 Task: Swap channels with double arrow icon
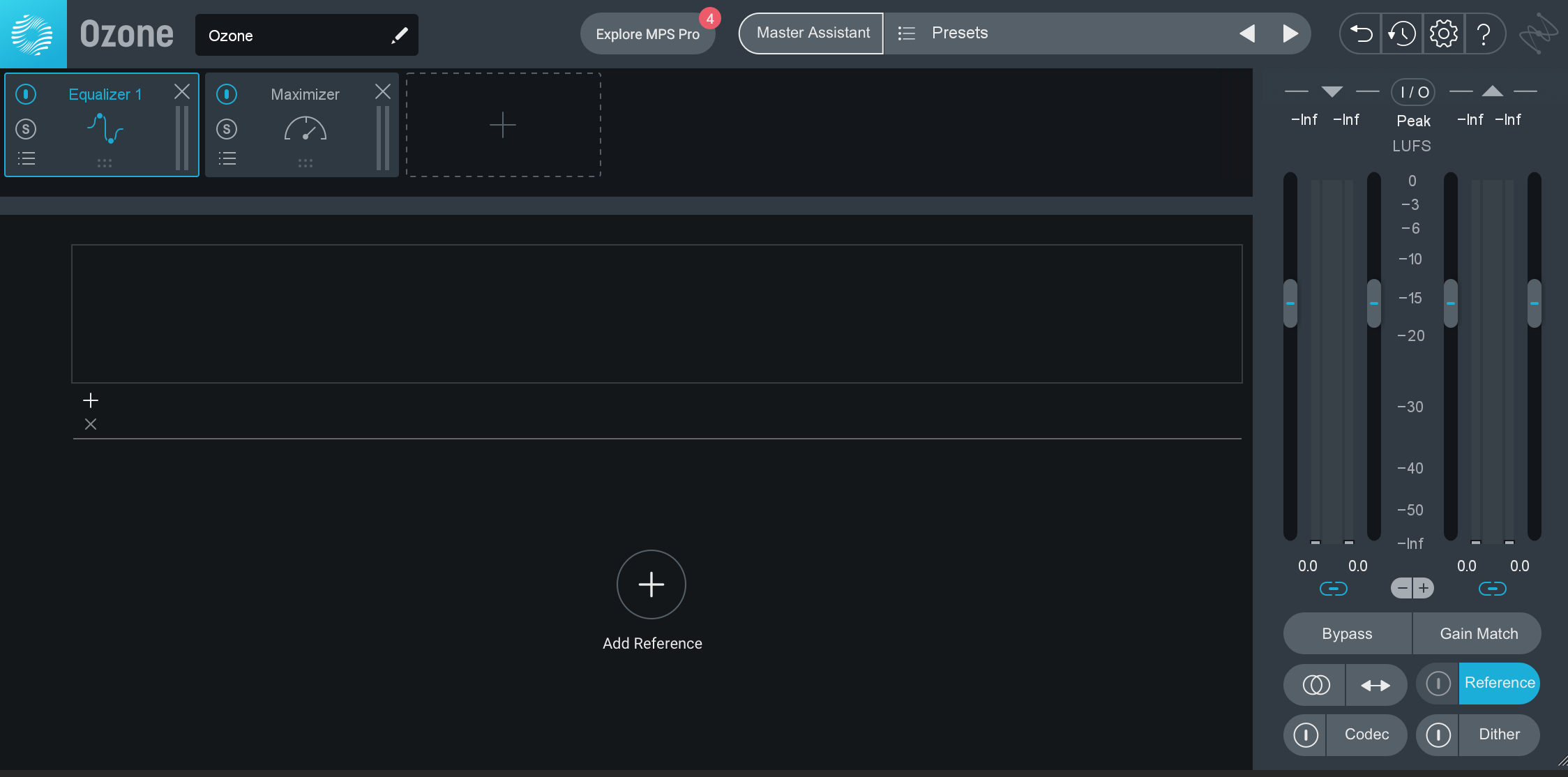pos(1375,685)
